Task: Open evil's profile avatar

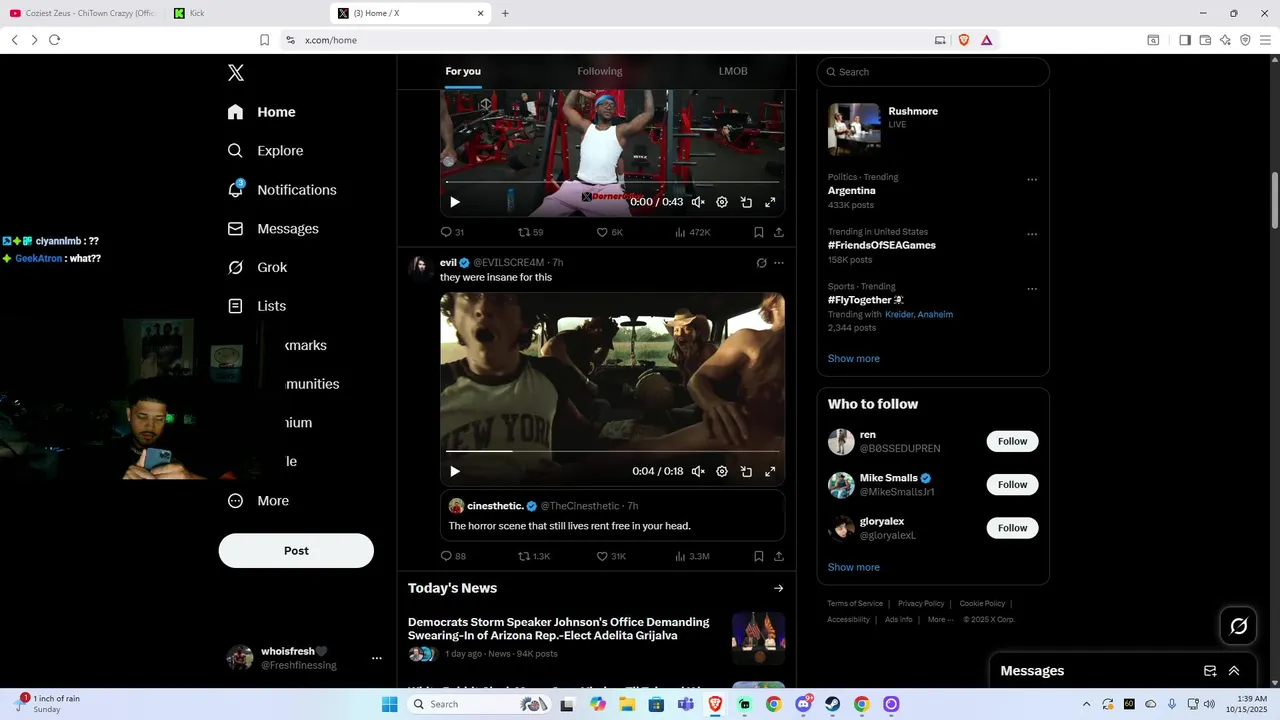Action: [420, 267]
